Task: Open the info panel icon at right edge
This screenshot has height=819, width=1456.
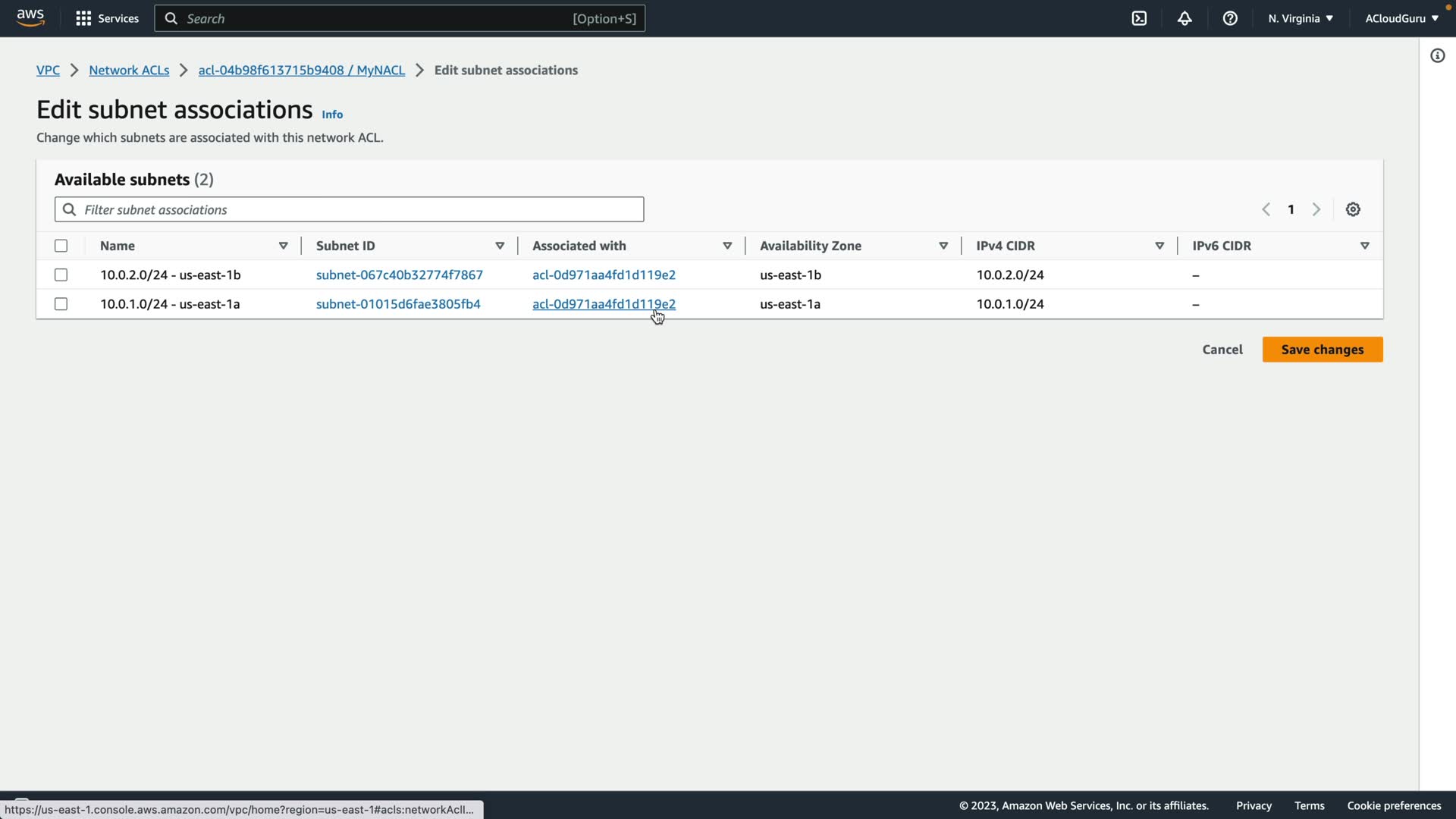Action: click(x=1437, y=55)
